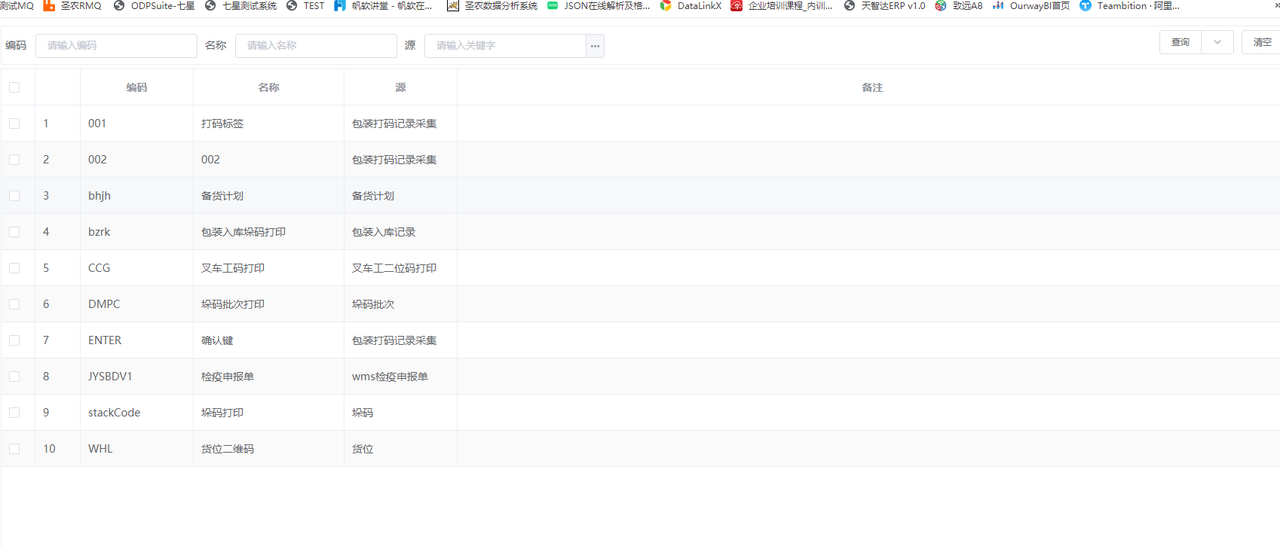Open the 致远A8 bookmark

tap(959, 6)
